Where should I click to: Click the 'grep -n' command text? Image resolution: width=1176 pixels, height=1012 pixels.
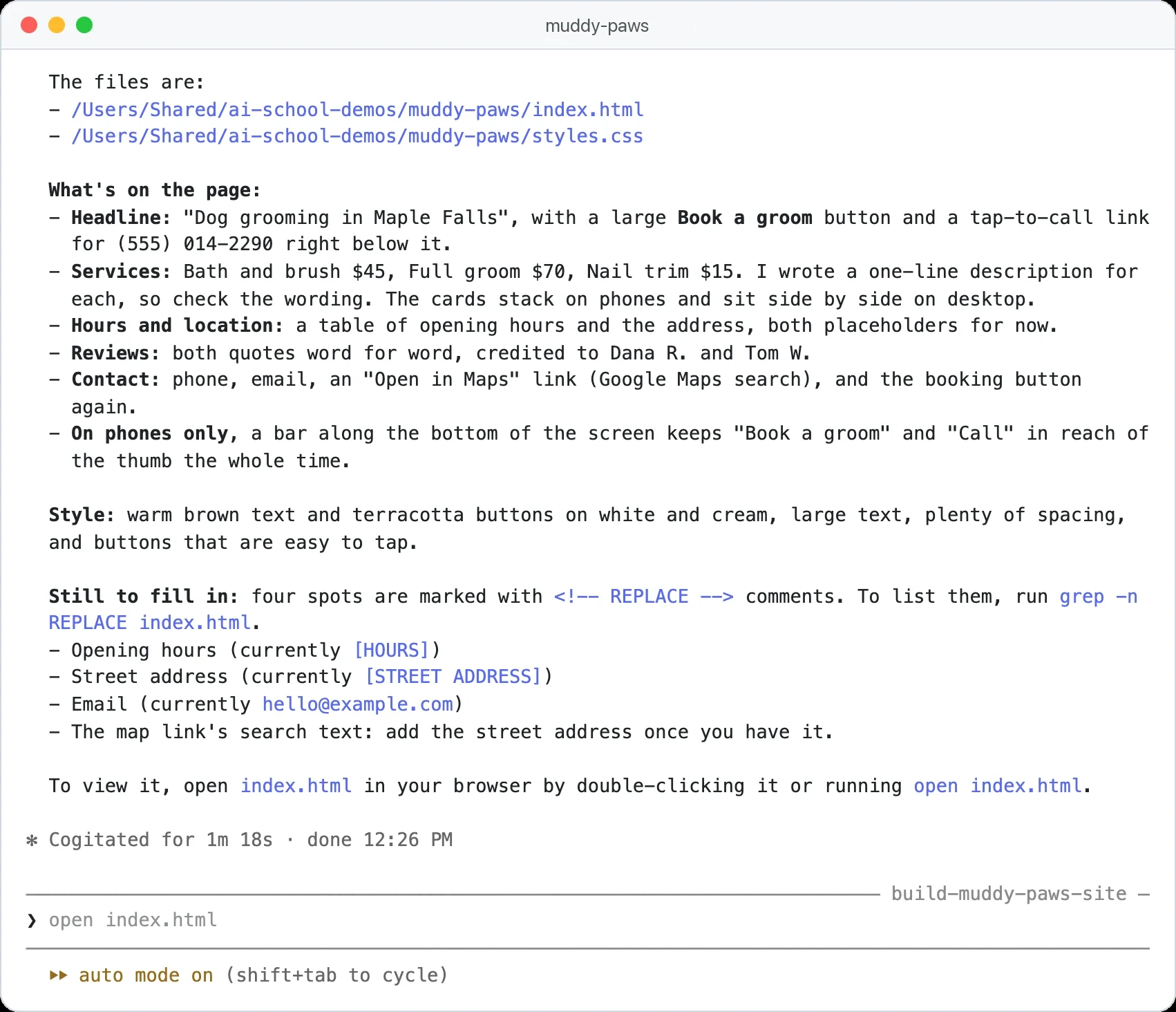pyautogui.click(x=1099, y=596)
